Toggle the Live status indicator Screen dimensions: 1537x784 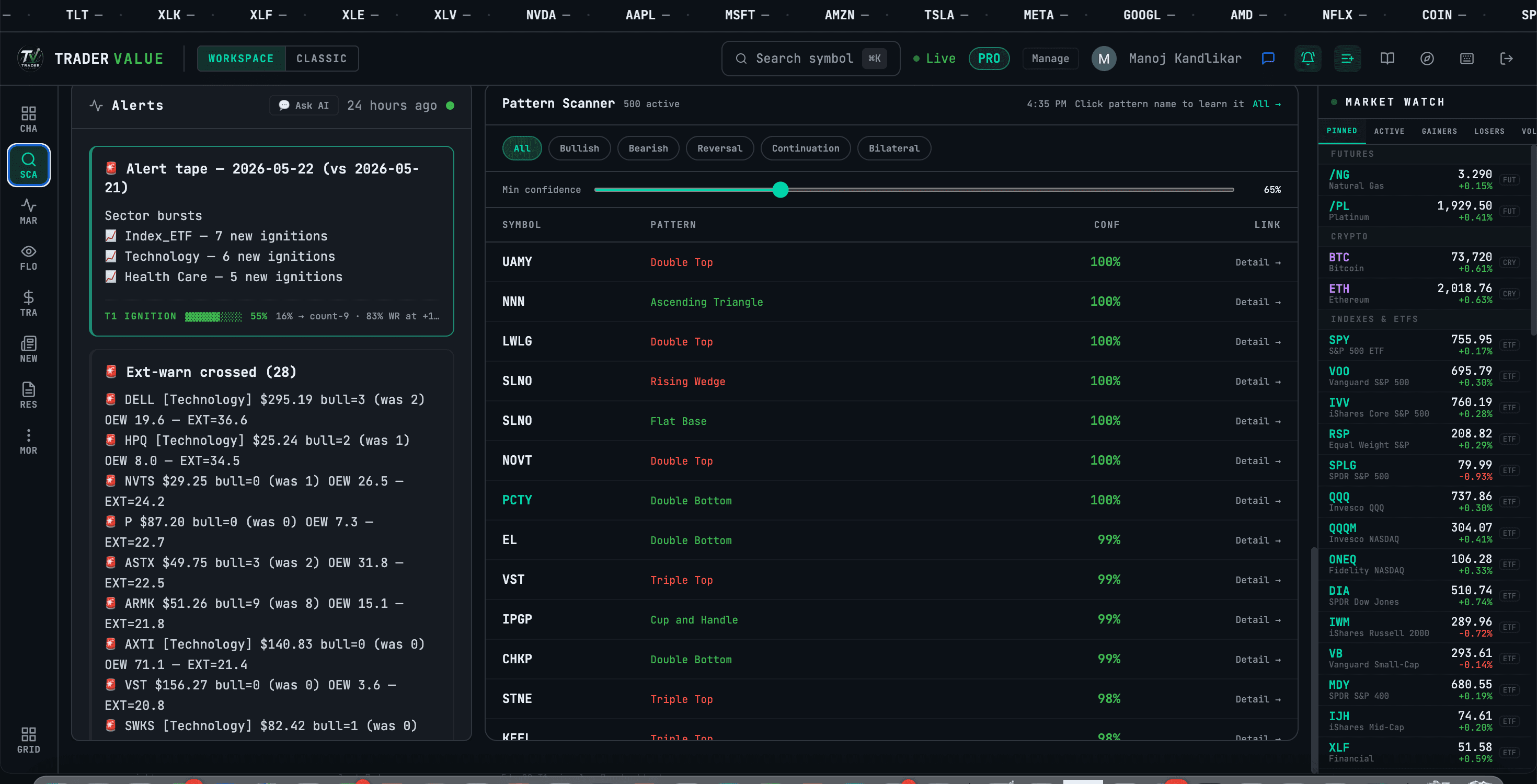(934, 59)
